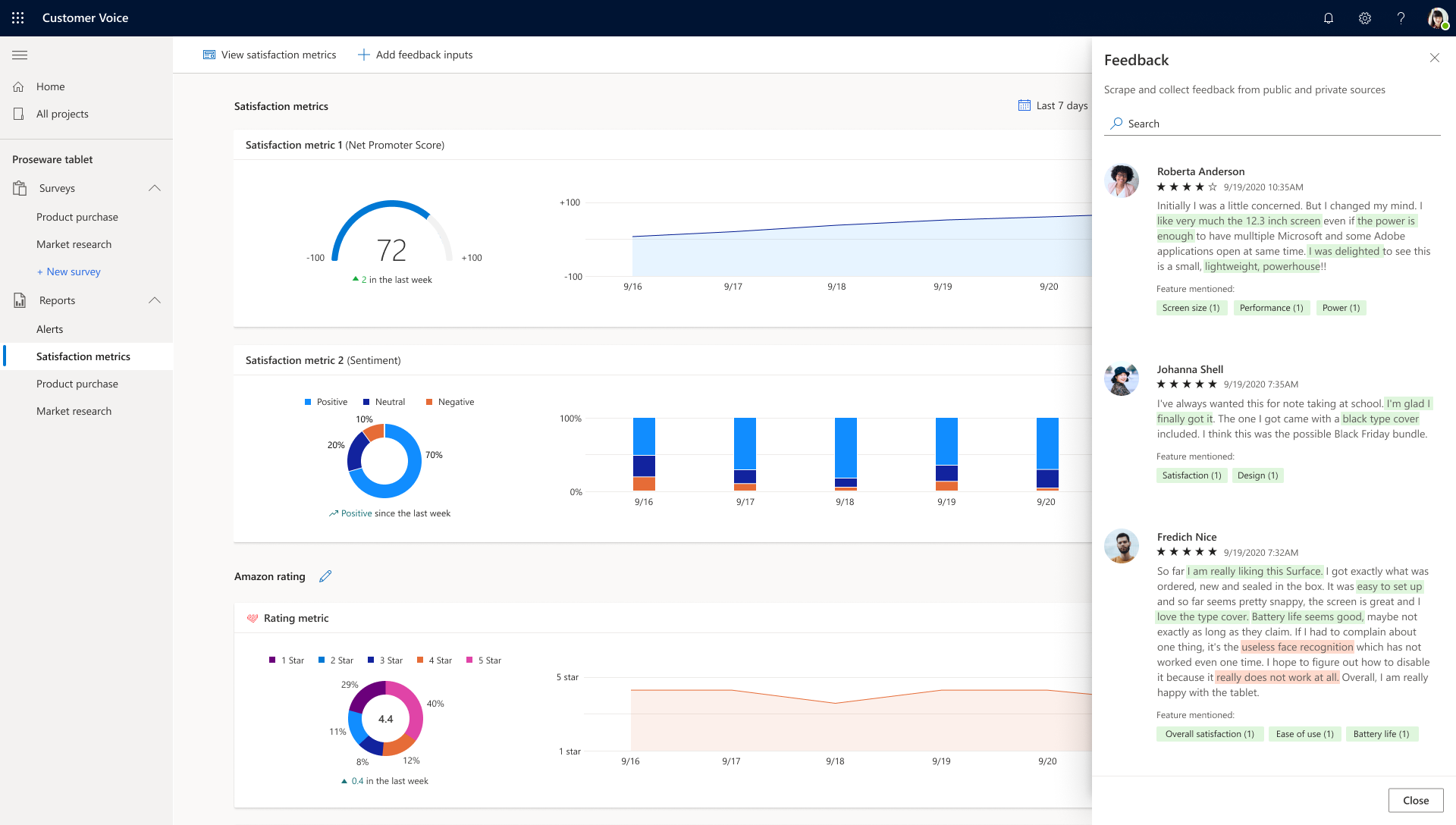Click the 9/16 sentiment stacked bar
The width and height of the screenshot is (1456, 825).
point(644,454)
